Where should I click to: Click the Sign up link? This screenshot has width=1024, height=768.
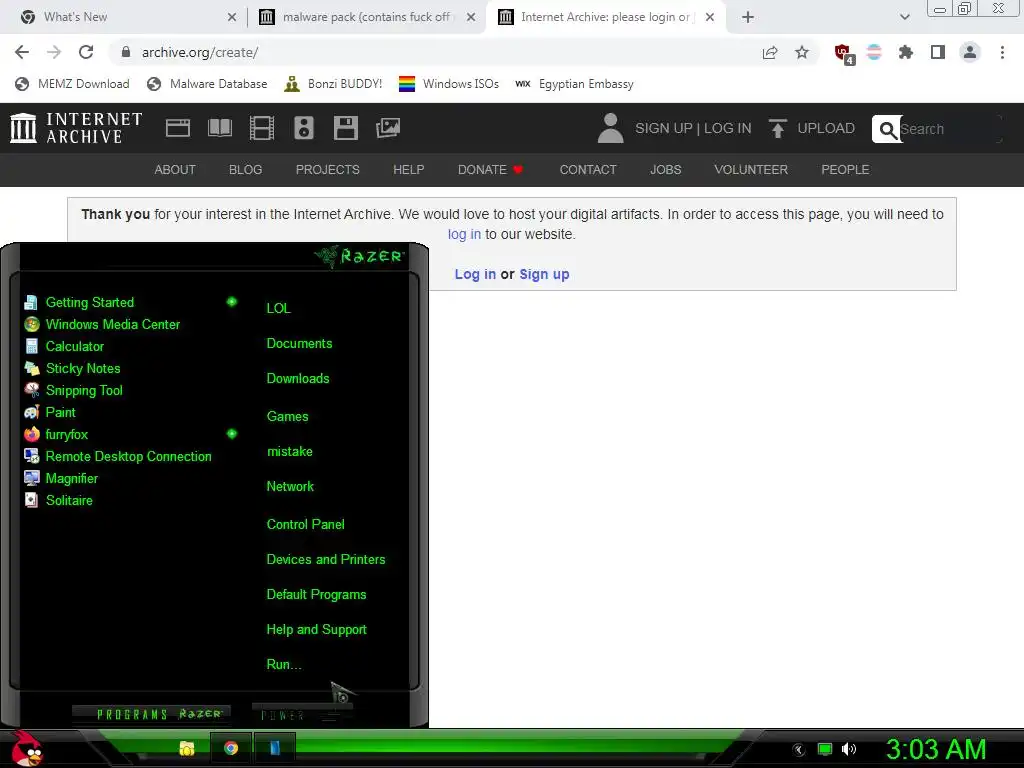[x=544, y=274]
